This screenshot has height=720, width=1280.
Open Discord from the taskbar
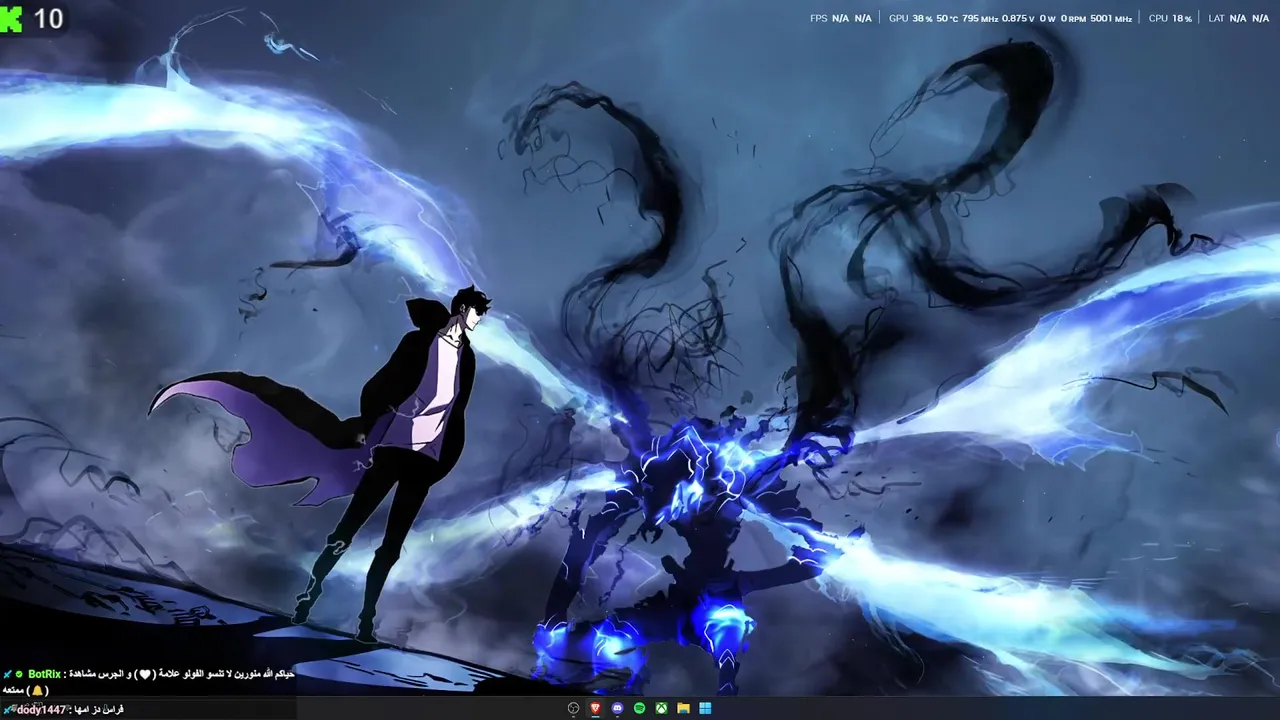point(617,708)
